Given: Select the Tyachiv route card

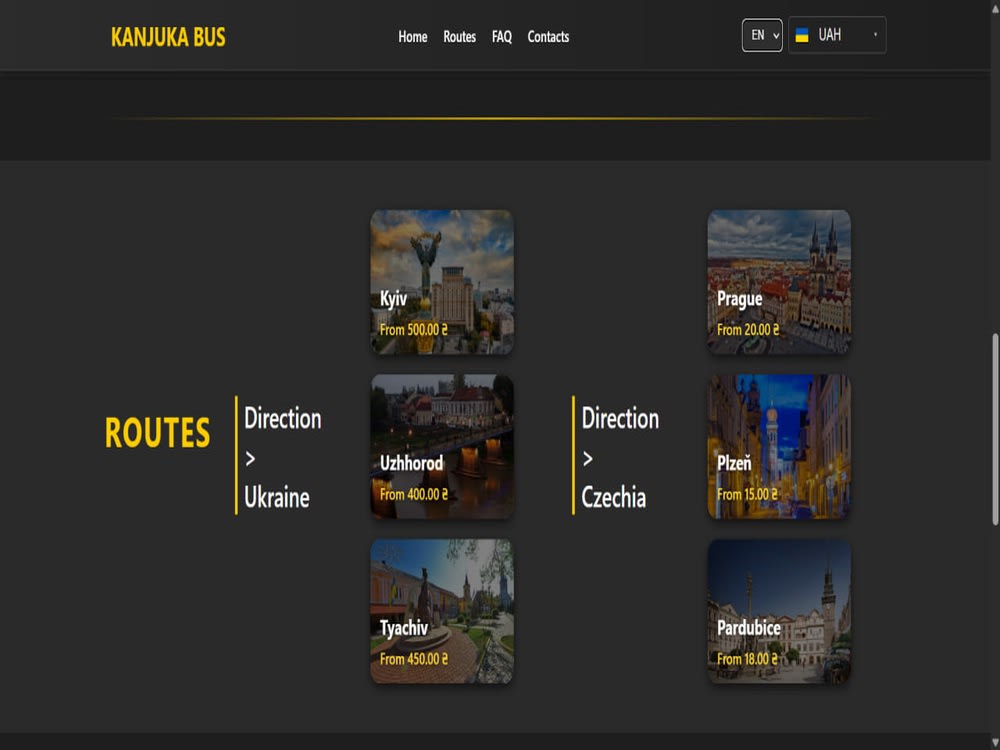Looking at the screenshot, I should (x=442, y=611).
